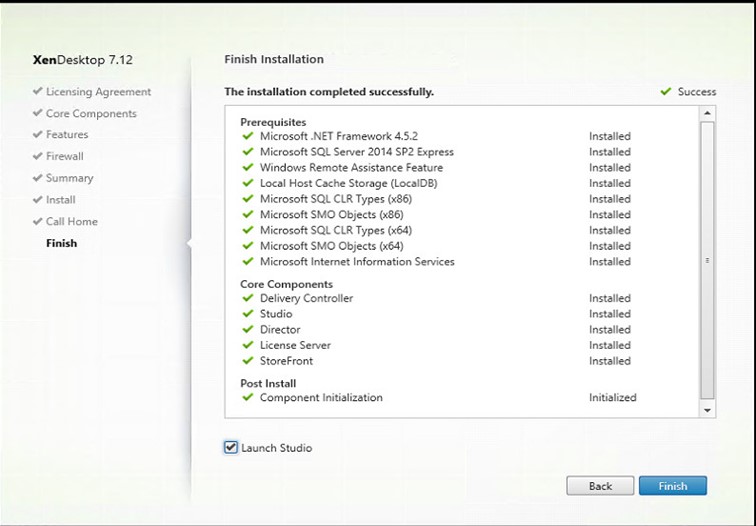Screen dimensions: 756x526
Task: Select Firewall step in sidebar
Action: pyautogui.click(x=65, y=156)
